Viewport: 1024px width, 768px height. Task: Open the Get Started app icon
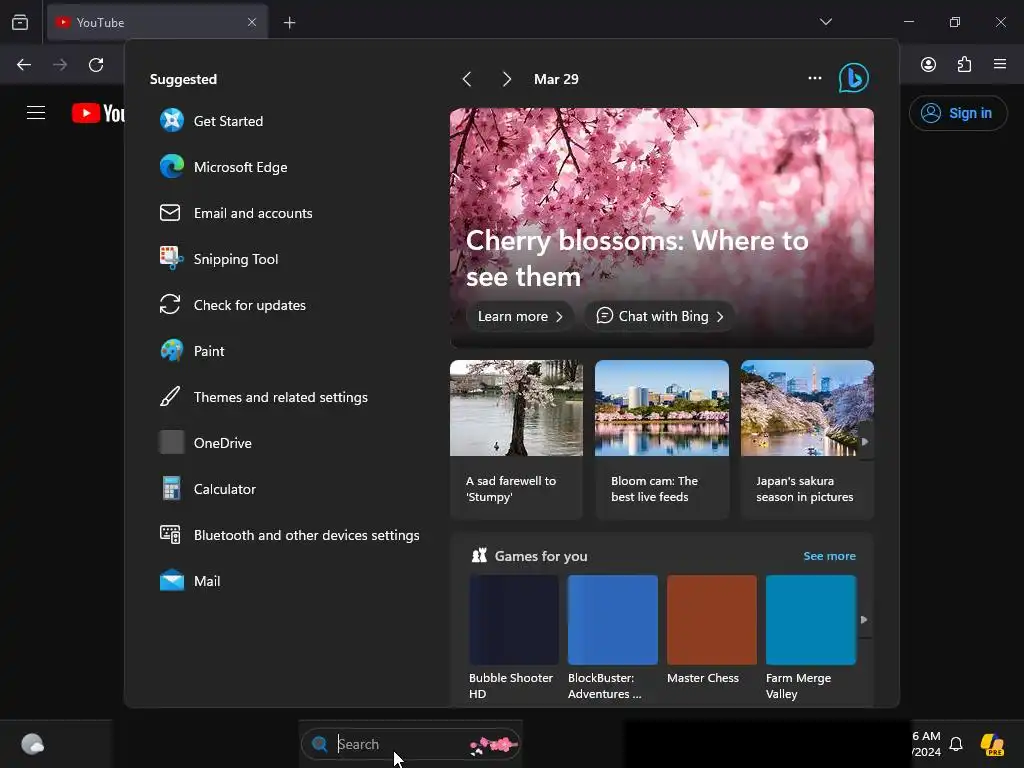(x=172, y=121)
